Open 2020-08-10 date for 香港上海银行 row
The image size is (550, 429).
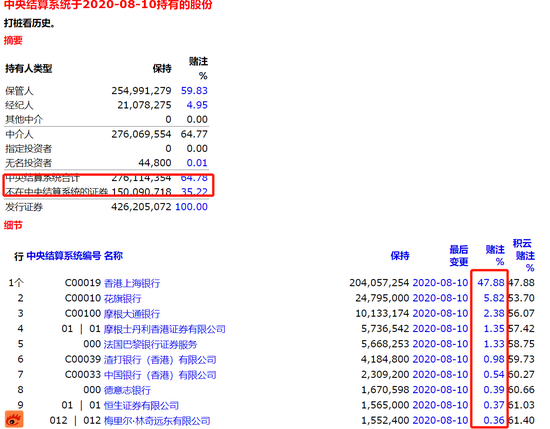[x=440, y=283]
